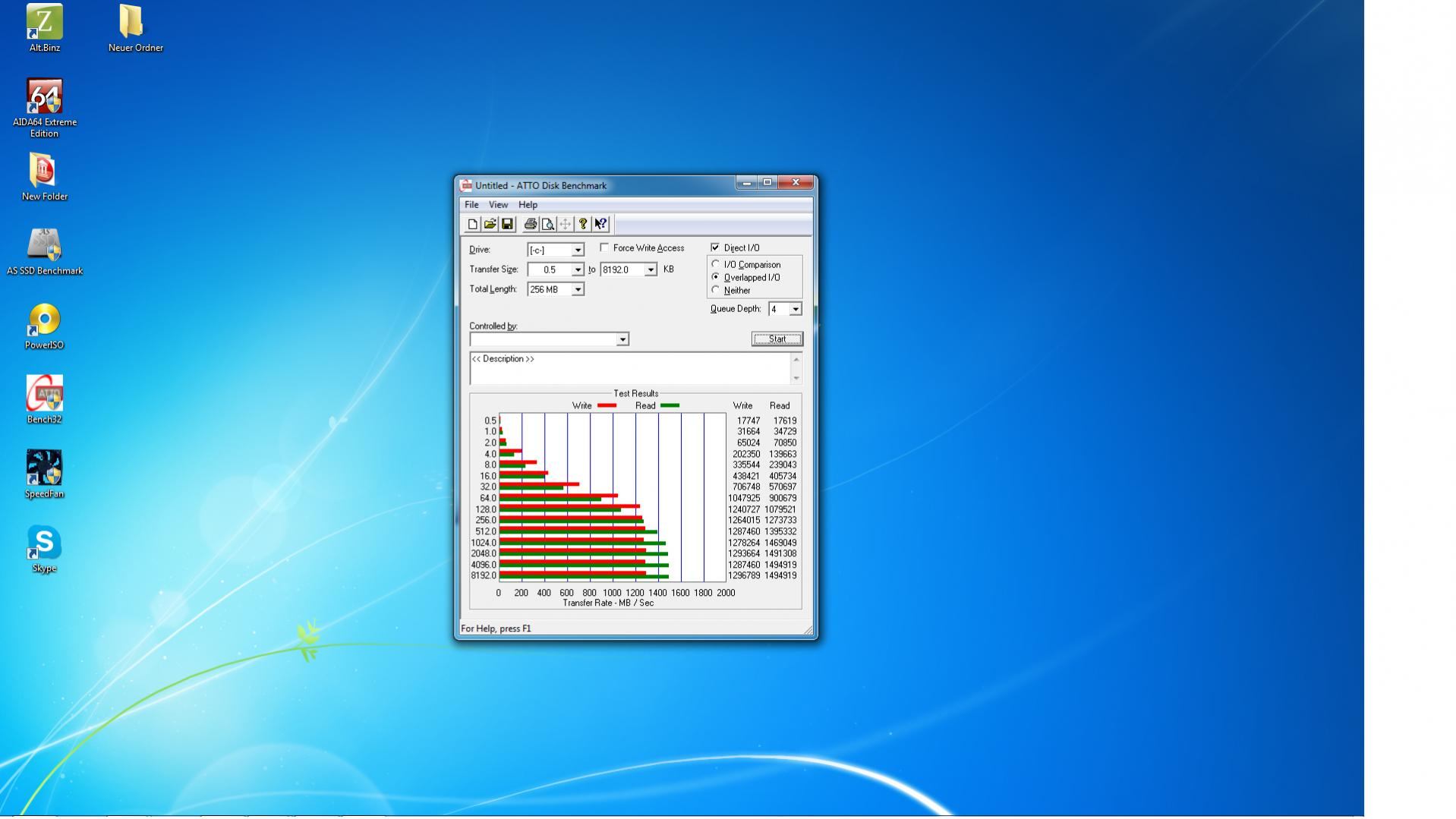This screenshot has height=819, width=1456.
Task: Click the 16.0 row write value 438421
Action: click(x=746, y=476)
